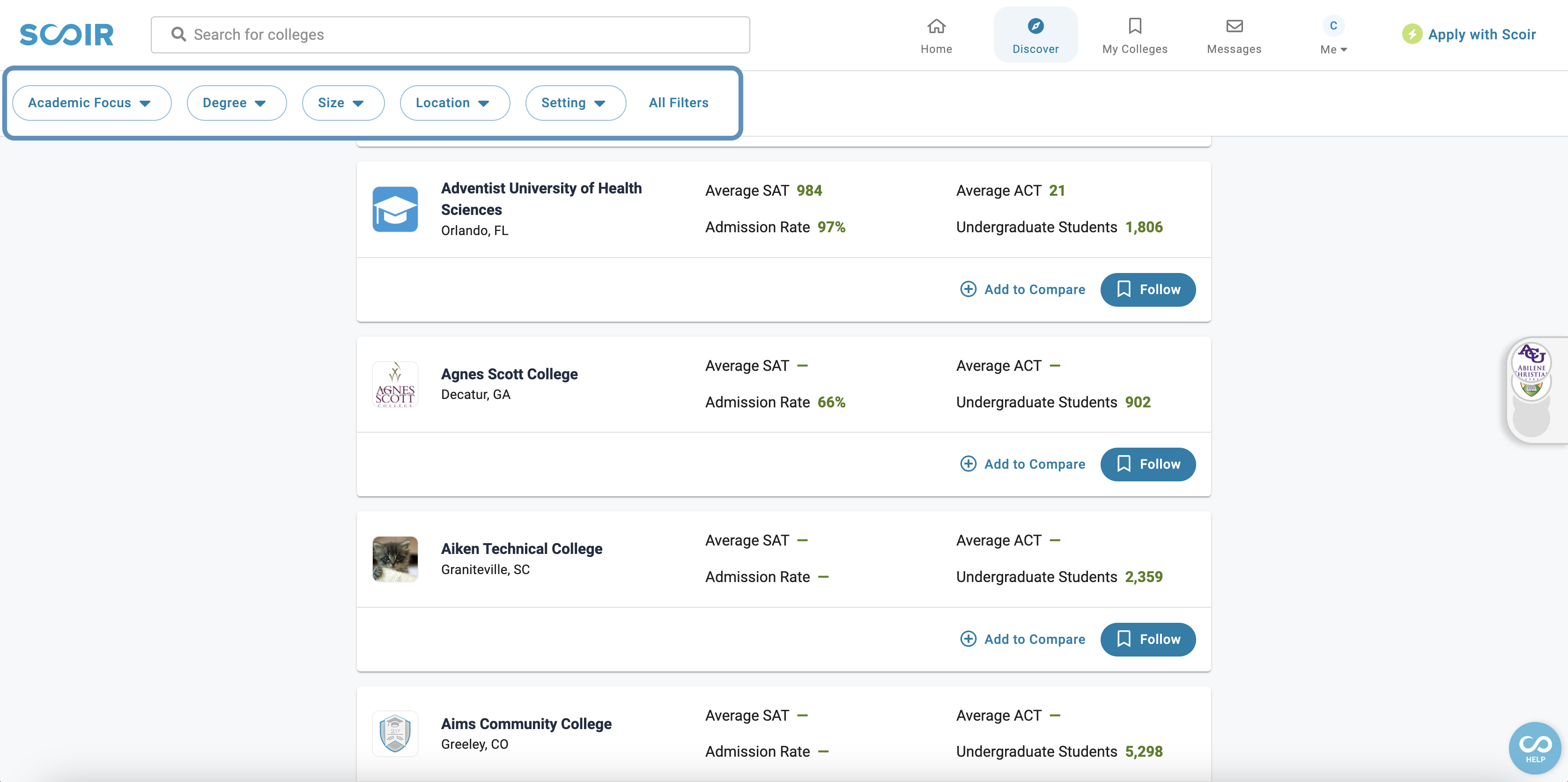Open Aiken Technical College page
Viewport: 1568px width, 782px height.
[x=521, y=548]
